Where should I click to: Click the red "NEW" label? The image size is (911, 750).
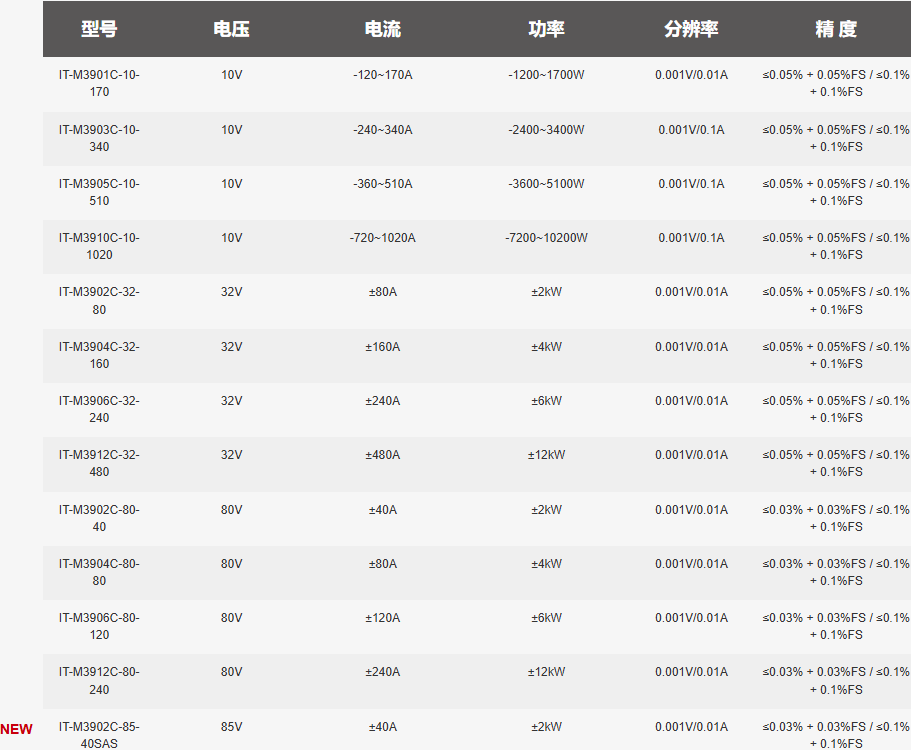pyautogui.click(x=16, y=729)
